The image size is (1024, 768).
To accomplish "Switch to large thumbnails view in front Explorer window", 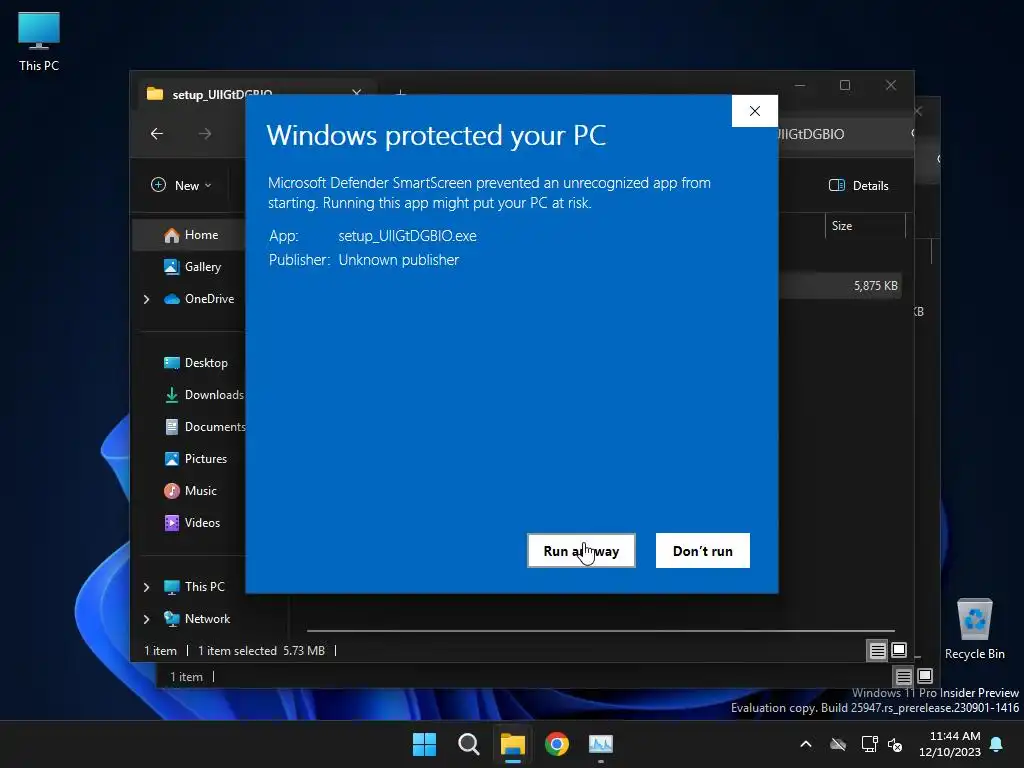I will (899, 650).
